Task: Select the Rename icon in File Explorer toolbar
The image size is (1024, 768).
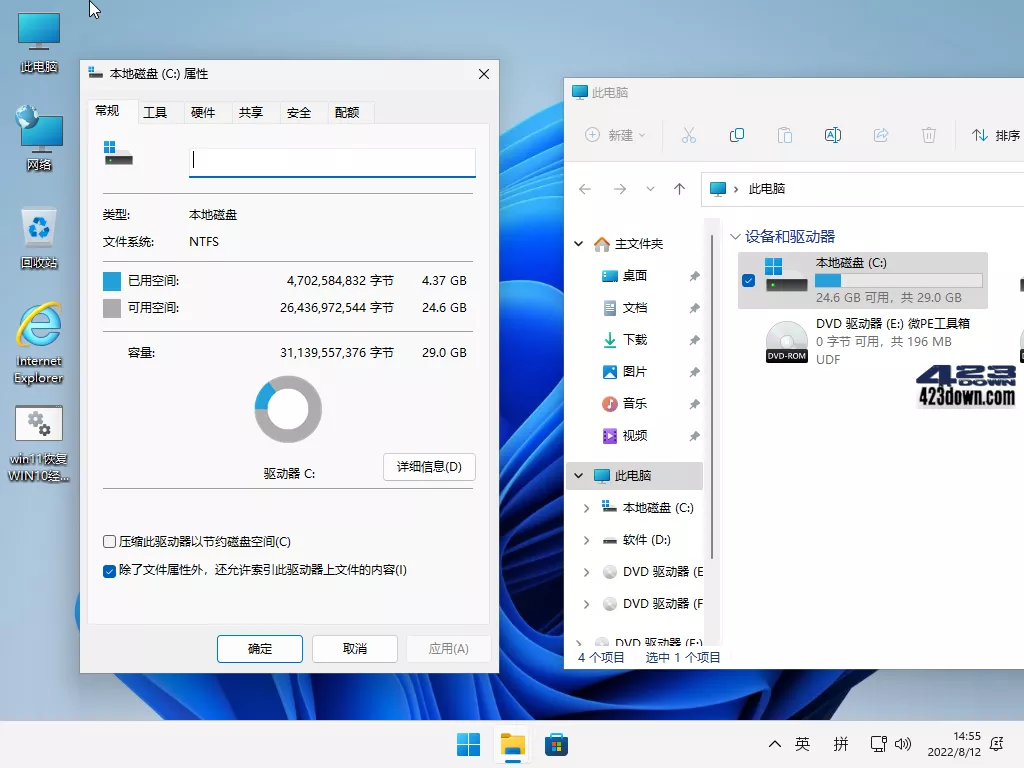Action: click(x=833, y=135)
